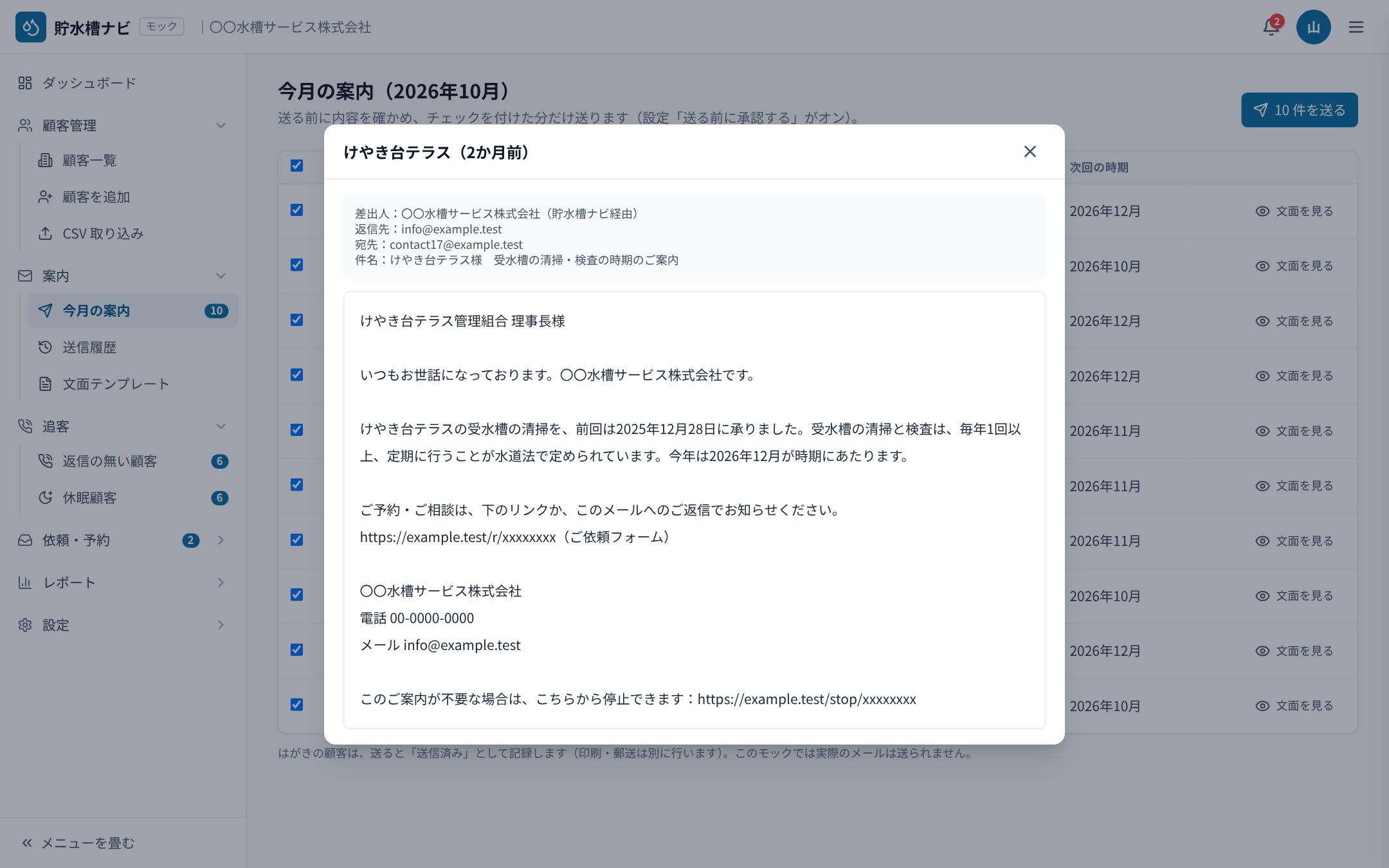1389x868 pixels.
Task: Click recipient address contact17@example.test
Action: (x=456, y=244)
